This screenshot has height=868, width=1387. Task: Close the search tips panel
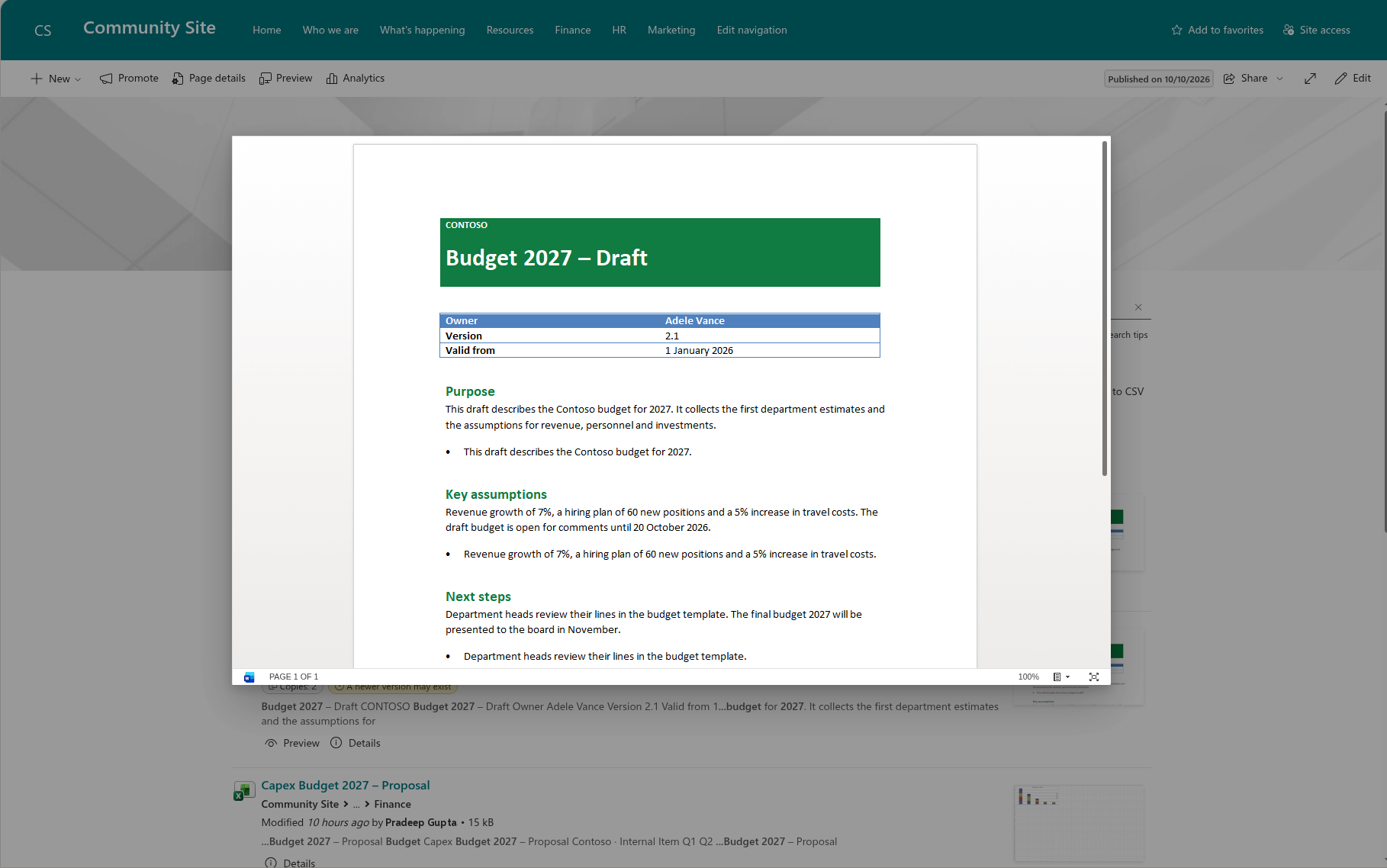[x=1138, y=307]
